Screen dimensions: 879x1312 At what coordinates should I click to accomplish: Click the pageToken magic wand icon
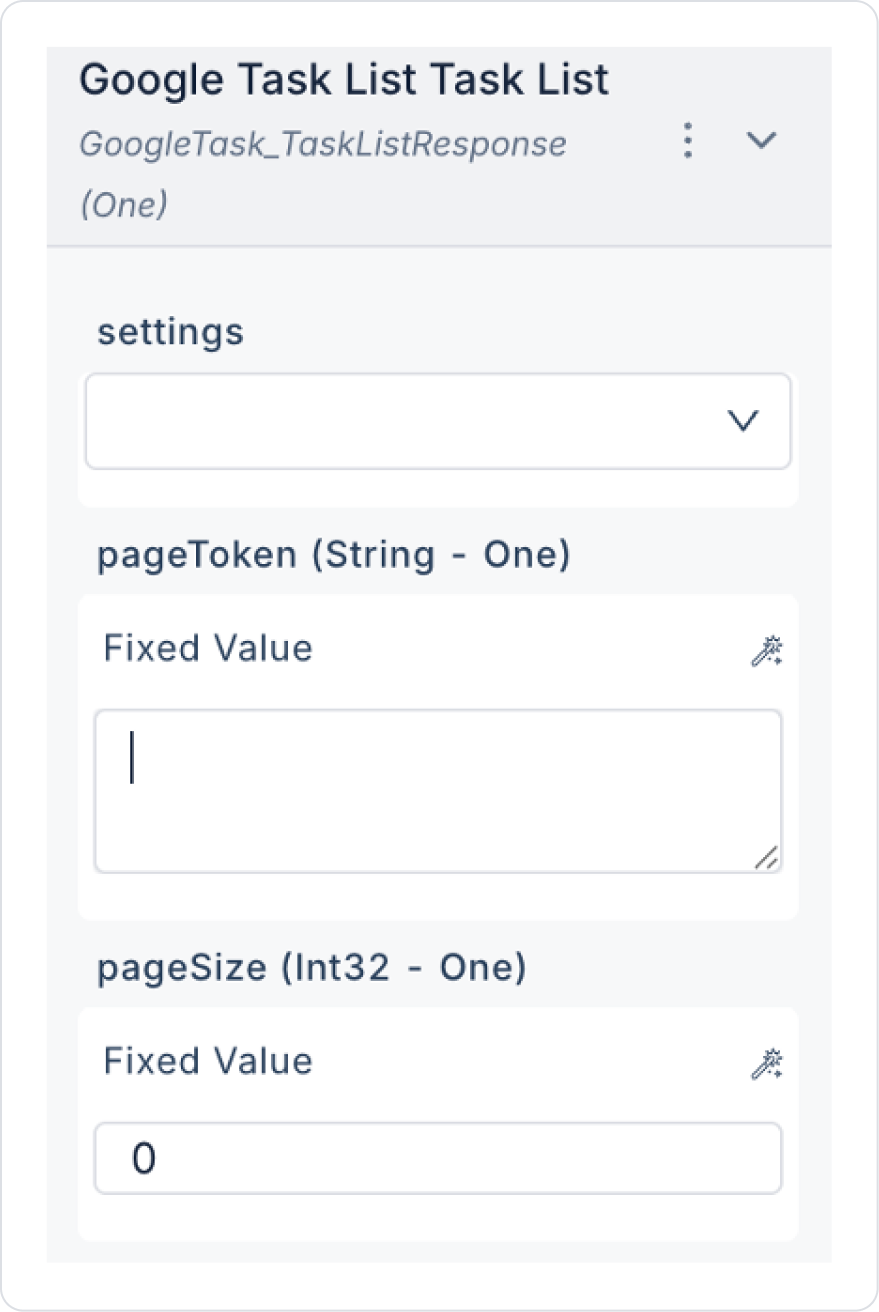click(x=767, y=651)
